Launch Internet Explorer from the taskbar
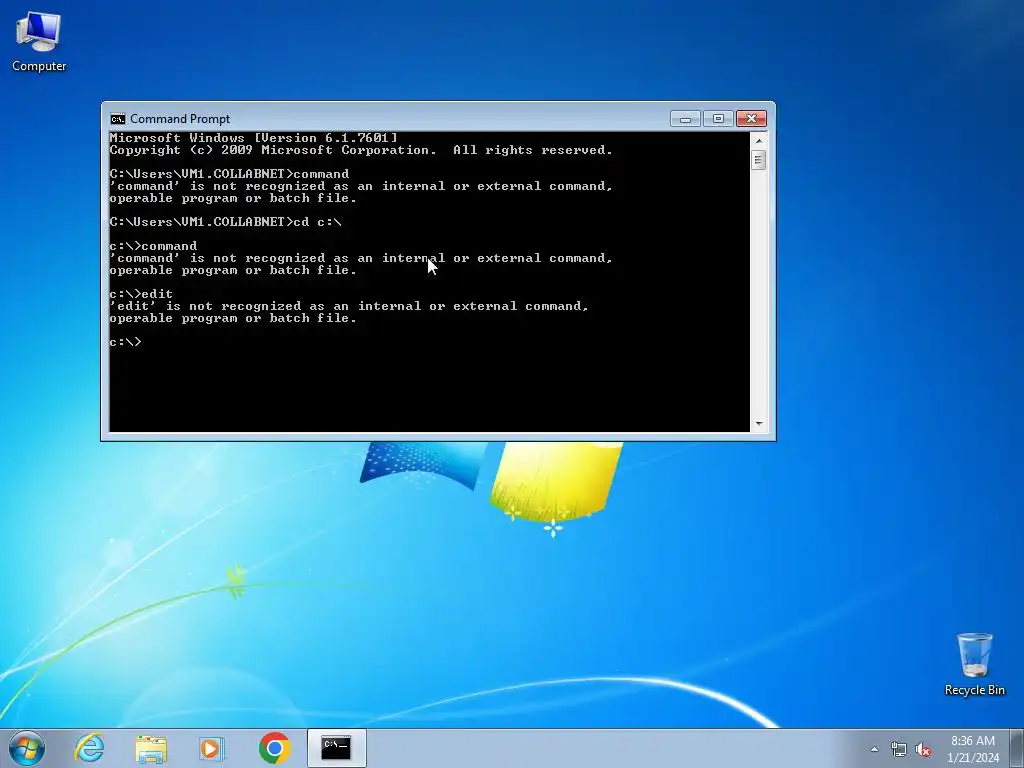Viewport: 1024px width, 768px height. click(89, 748)
